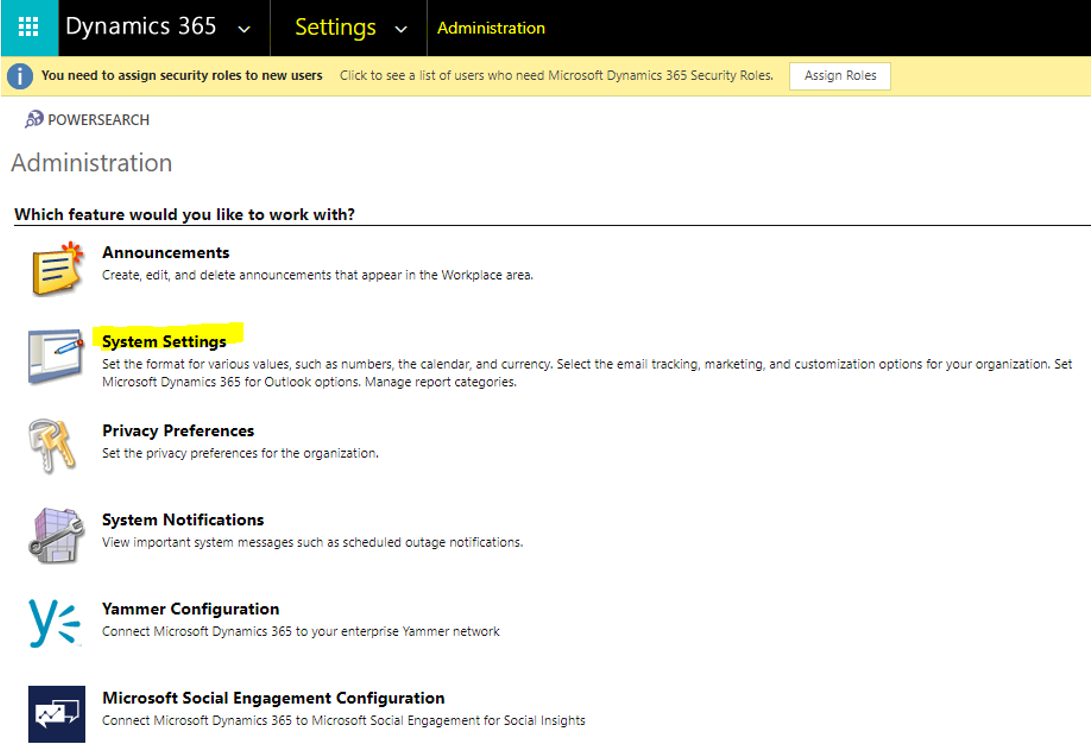Screen dimensions: 1091x752
Task: Open the Settings menu in navigation bar
Action: tap(335, 28)
